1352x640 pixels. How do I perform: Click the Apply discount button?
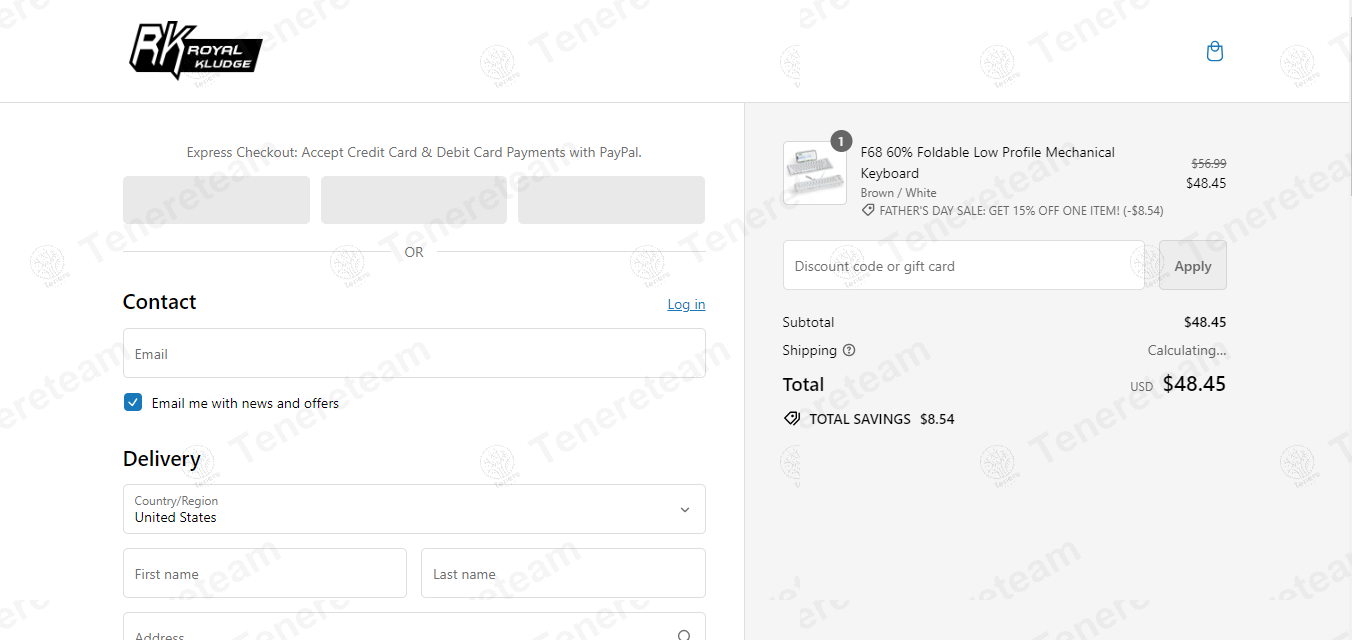point(1193,265)
